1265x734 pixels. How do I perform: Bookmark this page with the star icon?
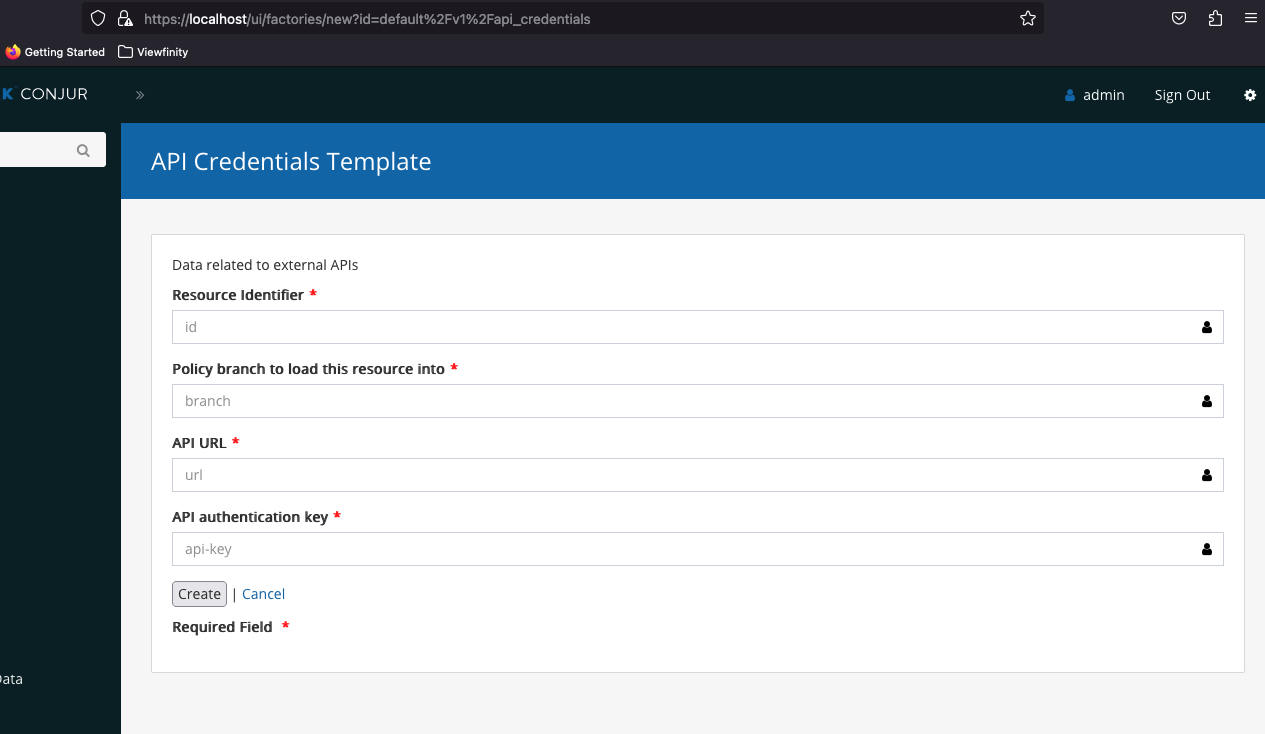[1028, 18]
